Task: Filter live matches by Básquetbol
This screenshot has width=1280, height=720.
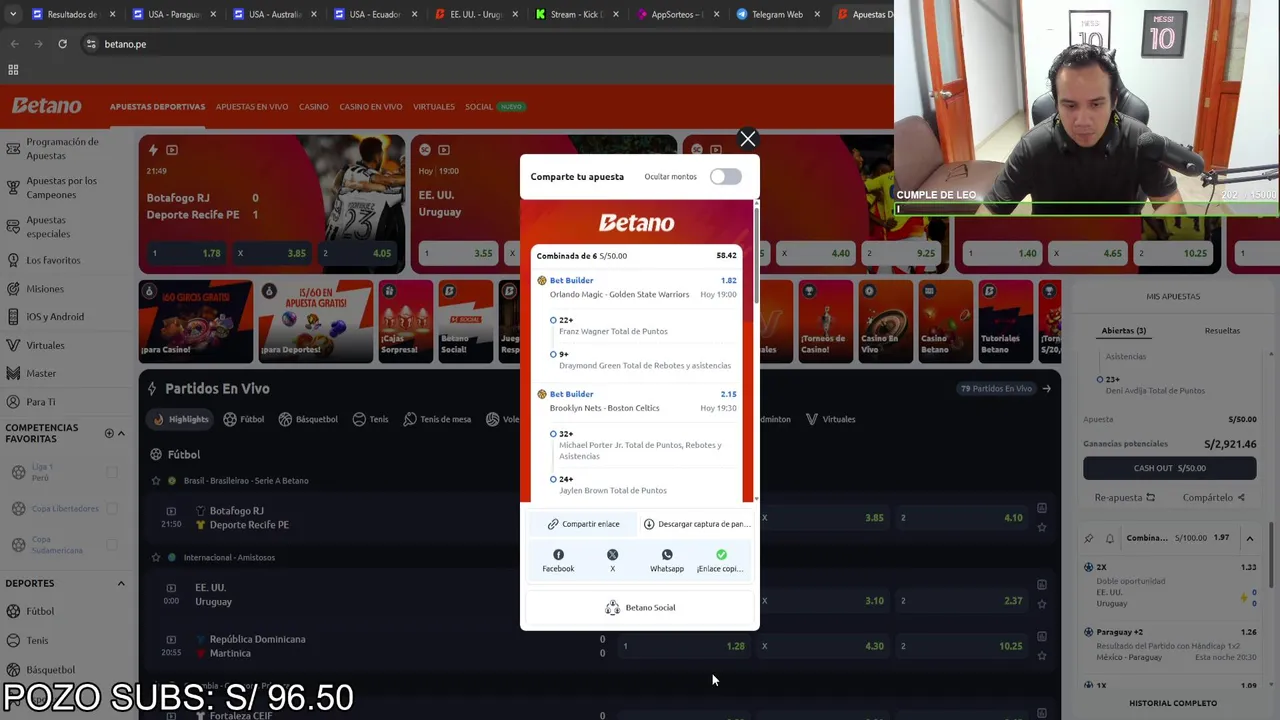Action: tap(308, 419)
